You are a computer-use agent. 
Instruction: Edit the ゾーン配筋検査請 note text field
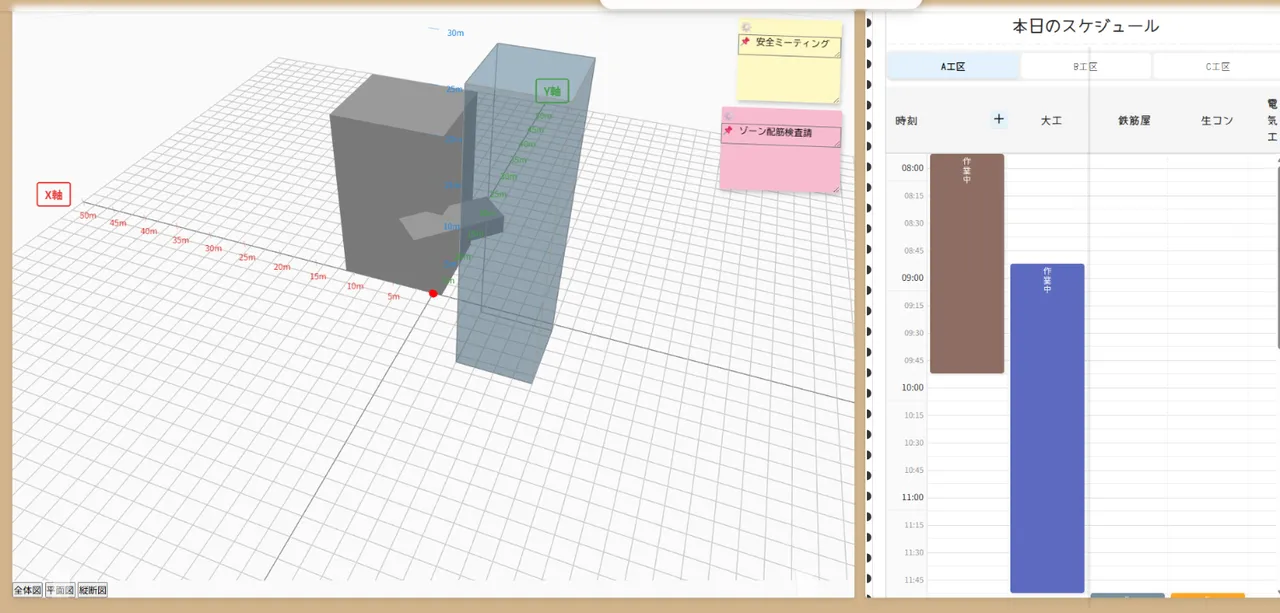pyautogui.click(x=780, y=135)
